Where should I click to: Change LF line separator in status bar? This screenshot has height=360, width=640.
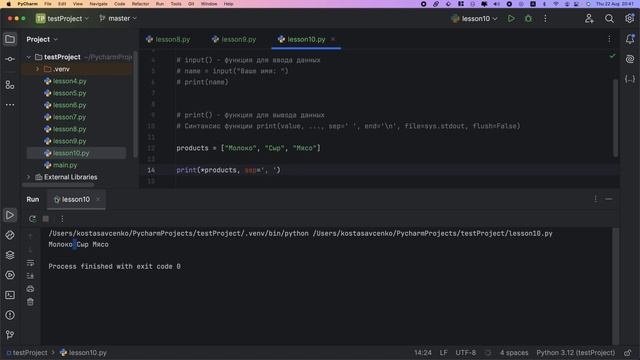(444, 353)
